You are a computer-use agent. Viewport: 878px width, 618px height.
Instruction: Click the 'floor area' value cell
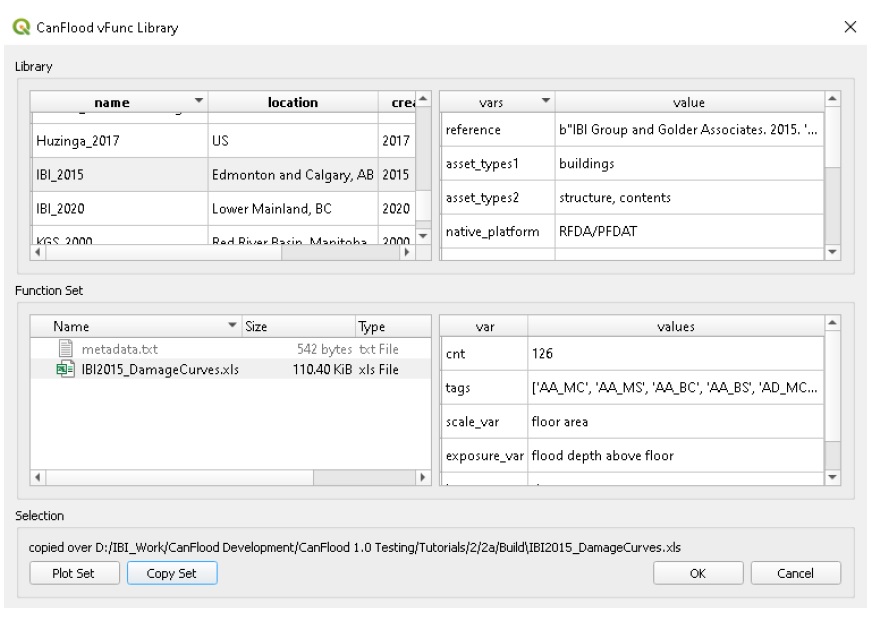point(676,422)
